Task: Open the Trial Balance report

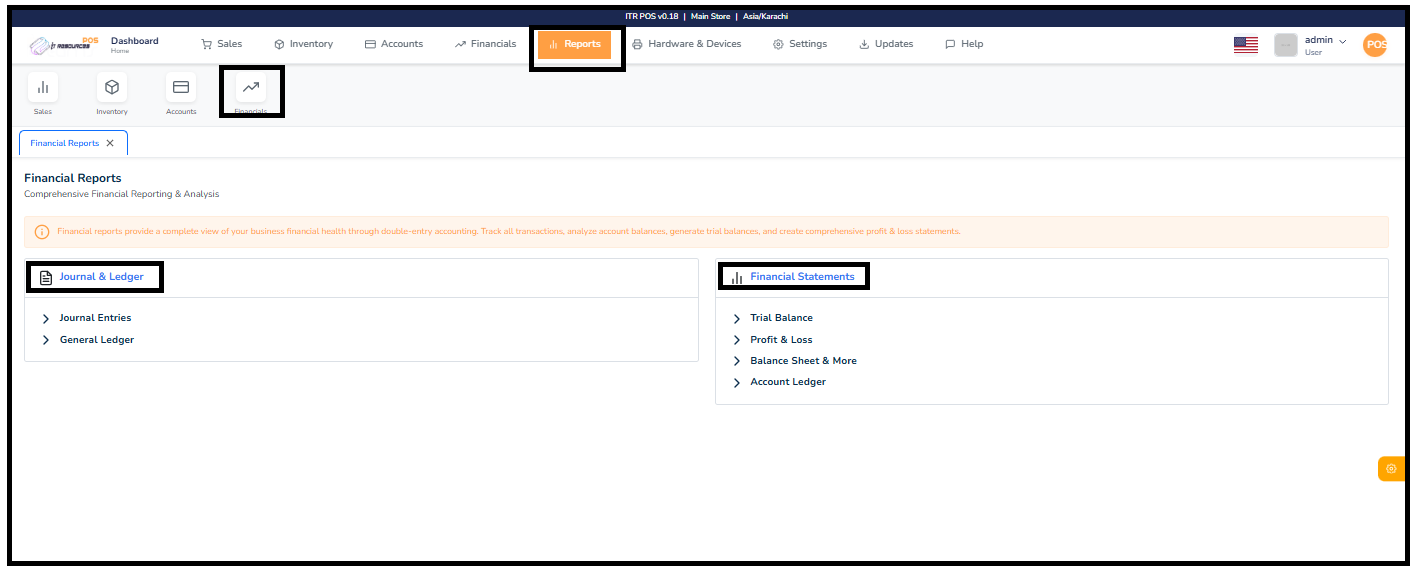Action: (782, 318)
